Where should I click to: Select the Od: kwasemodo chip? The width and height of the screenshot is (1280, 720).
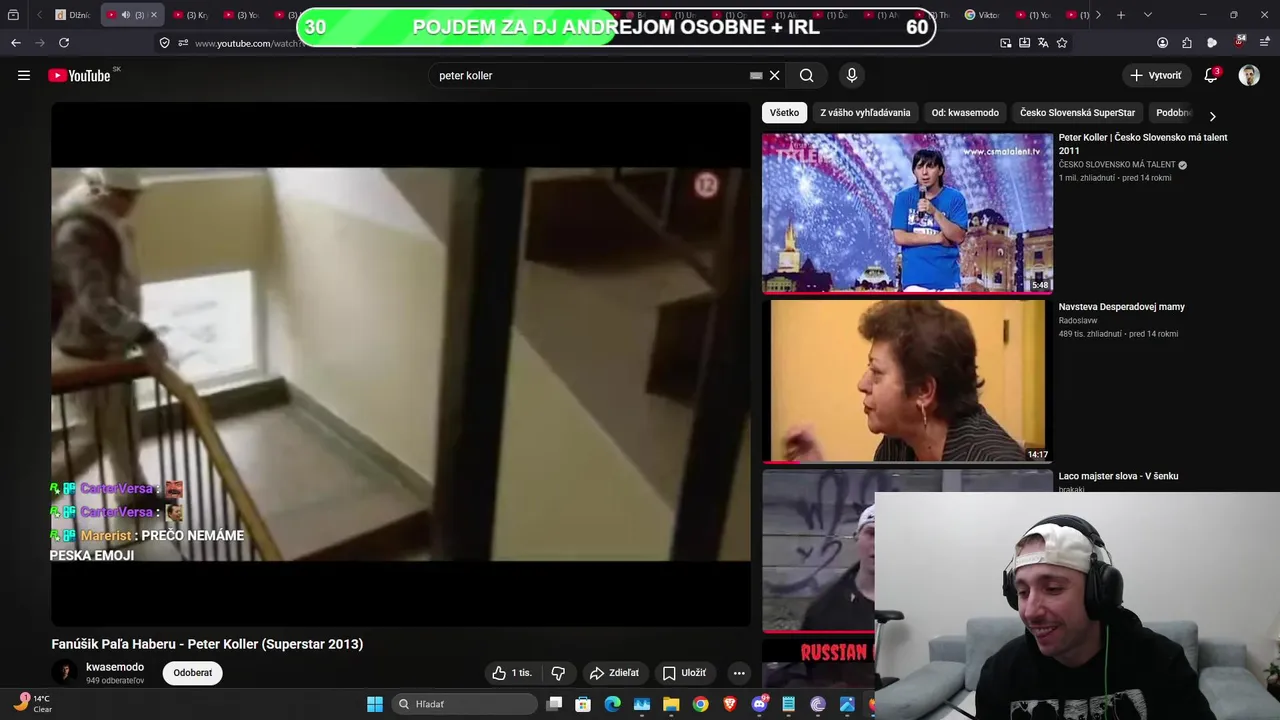965,113
